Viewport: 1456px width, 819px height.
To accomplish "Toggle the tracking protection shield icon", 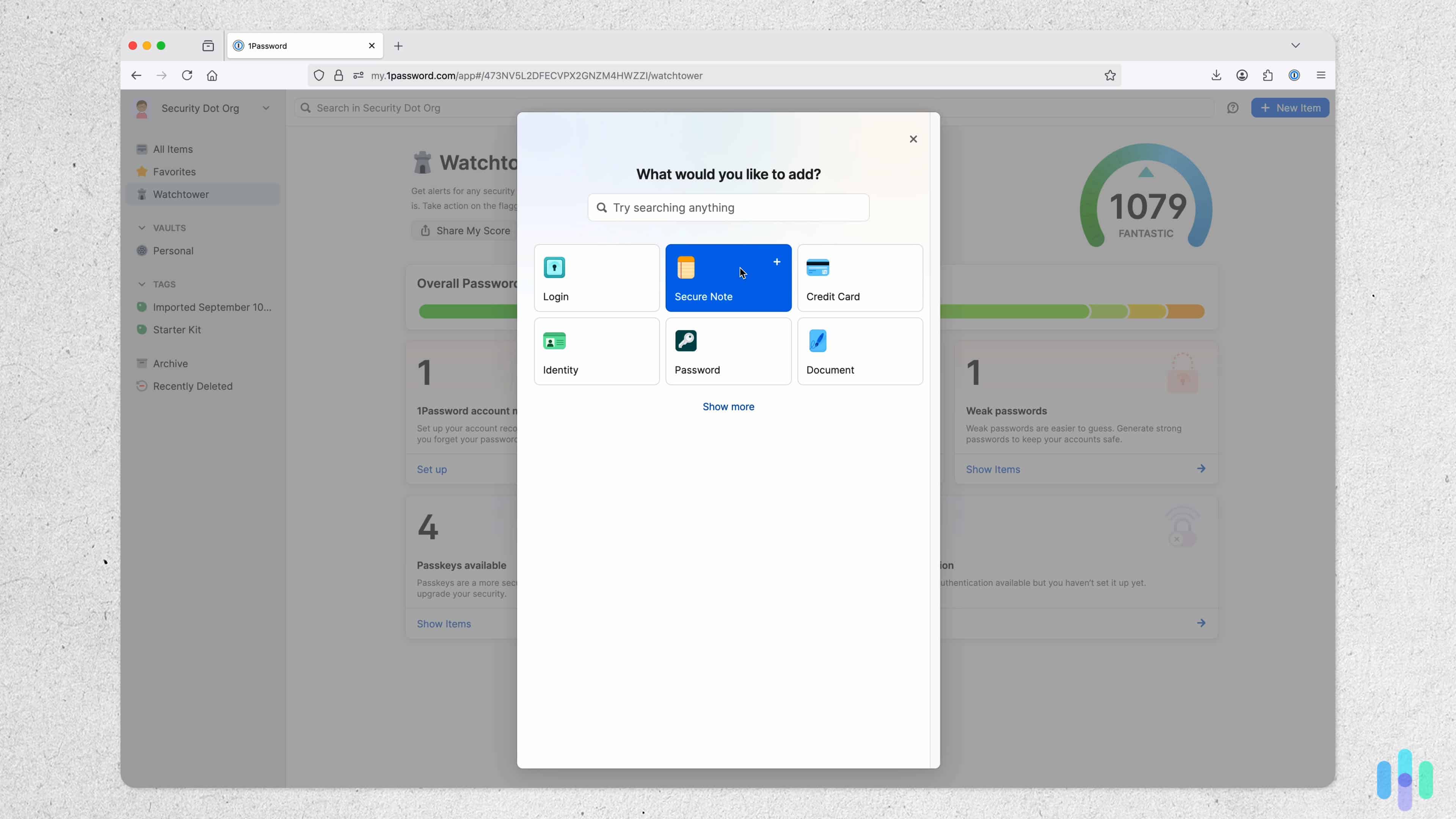I will 319,75.
